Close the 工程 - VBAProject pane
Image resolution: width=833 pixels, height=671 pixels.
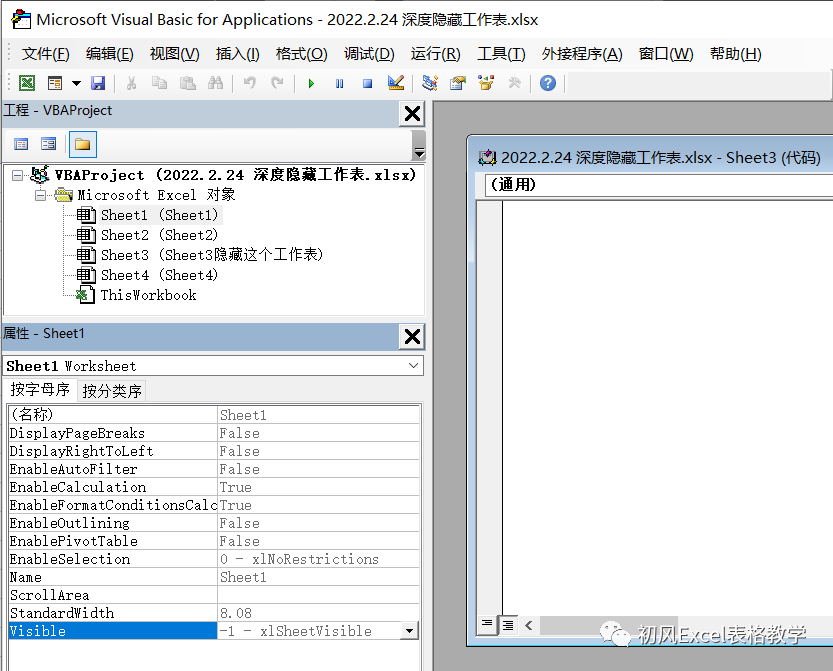click(412, 114)
